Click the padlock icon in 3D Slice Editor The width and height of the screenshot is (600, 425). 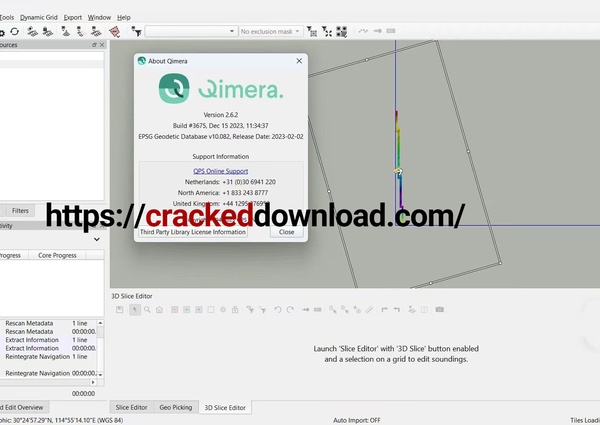click(235, 309)
